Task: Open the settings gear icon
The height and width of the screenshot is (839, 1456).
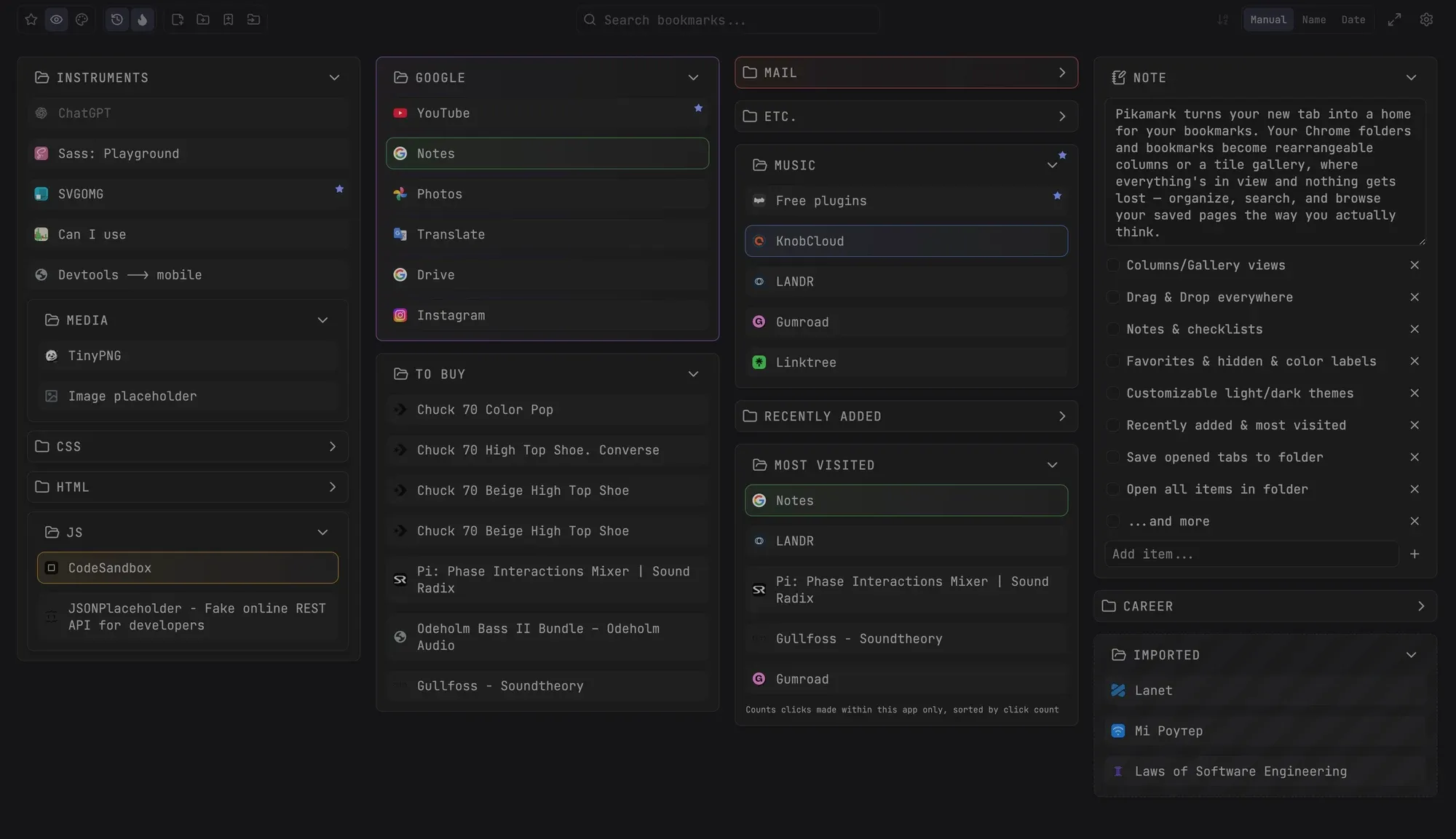Action: [x=1427, y=20]
